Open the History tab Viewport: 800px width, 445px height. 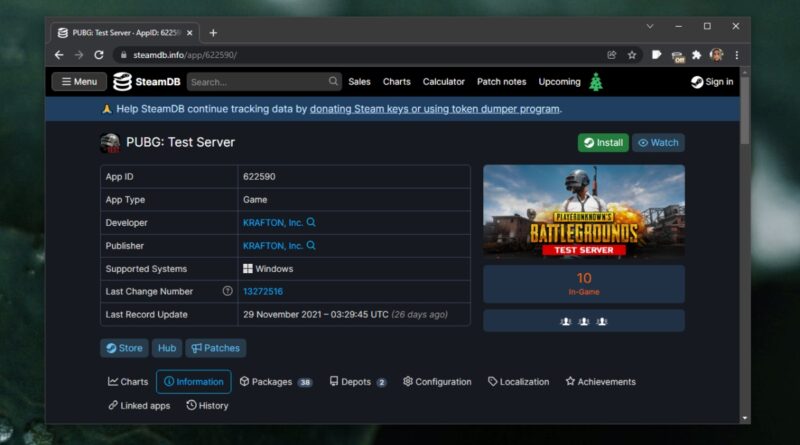point(207,406)
